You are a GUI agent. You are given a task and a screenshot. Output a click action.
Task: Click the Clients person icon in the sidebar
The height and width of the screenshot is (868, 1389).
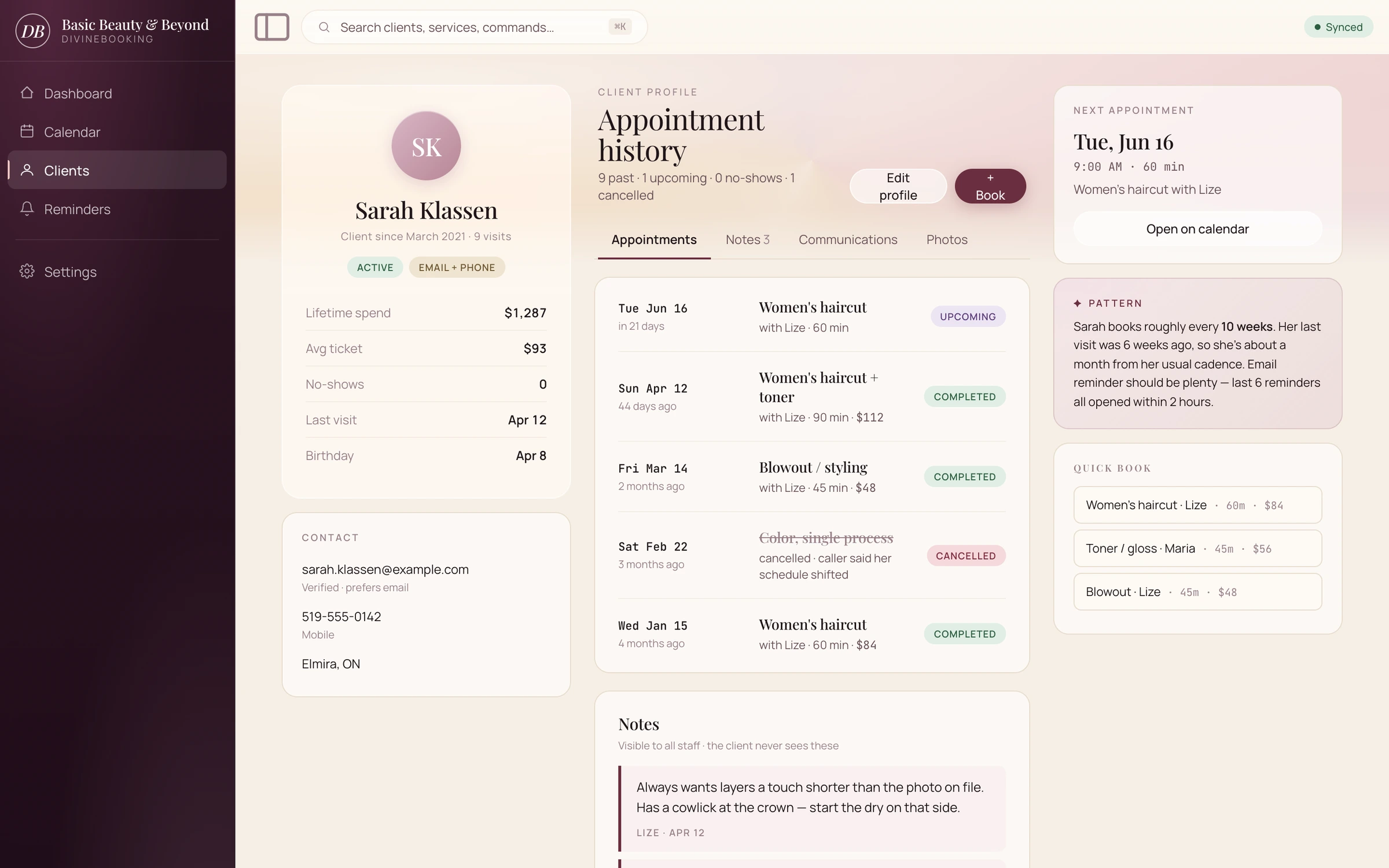27,170
